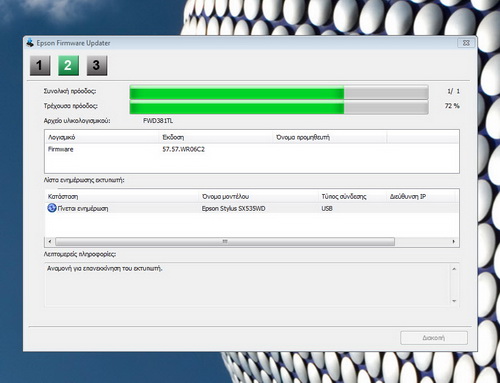This screenshot has width=500, height=383.
Task: Click the blue updating status icon
Action: coord(52,208)
